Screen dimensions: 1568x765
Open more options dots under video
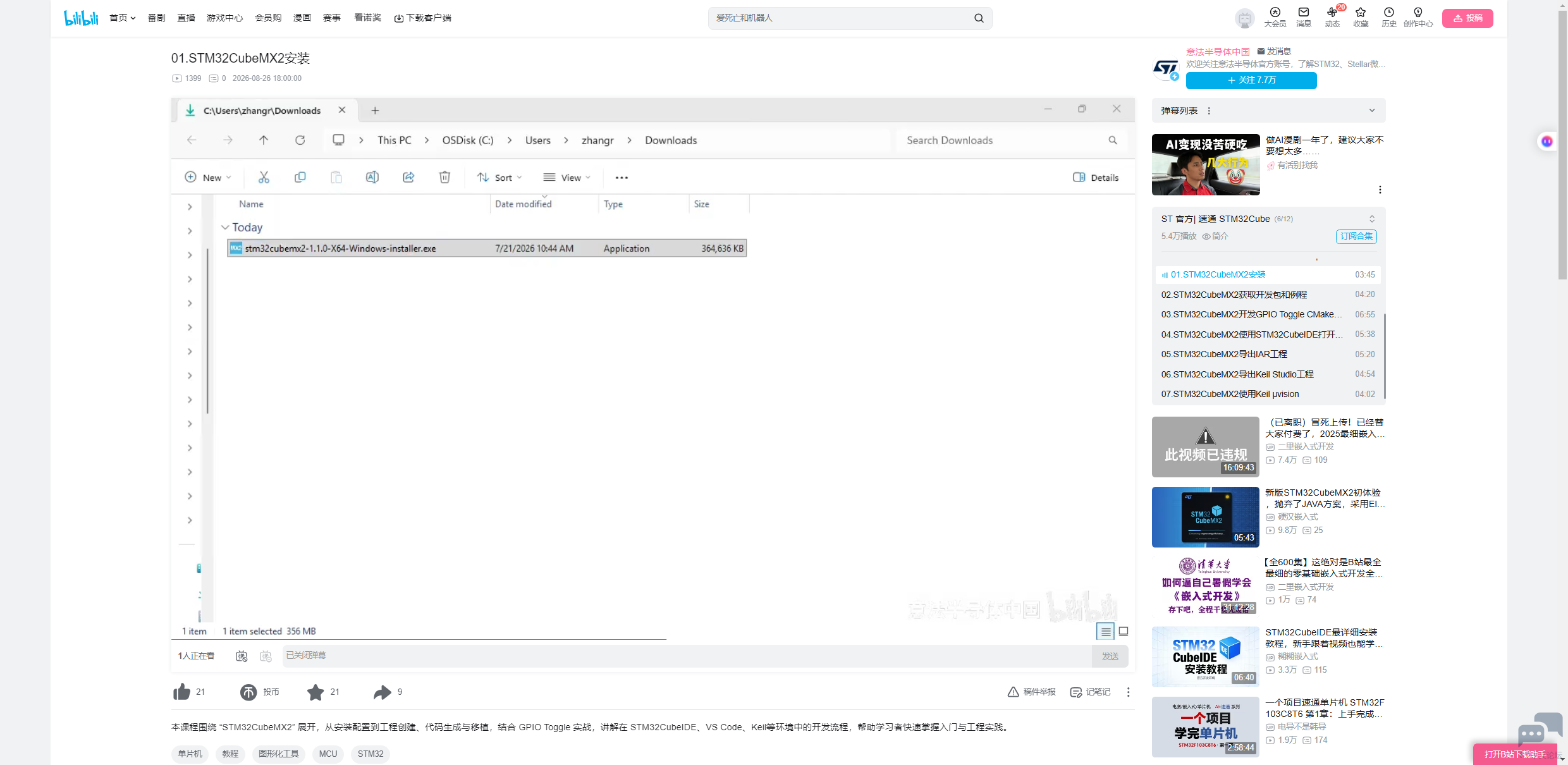coord(1128,692)
